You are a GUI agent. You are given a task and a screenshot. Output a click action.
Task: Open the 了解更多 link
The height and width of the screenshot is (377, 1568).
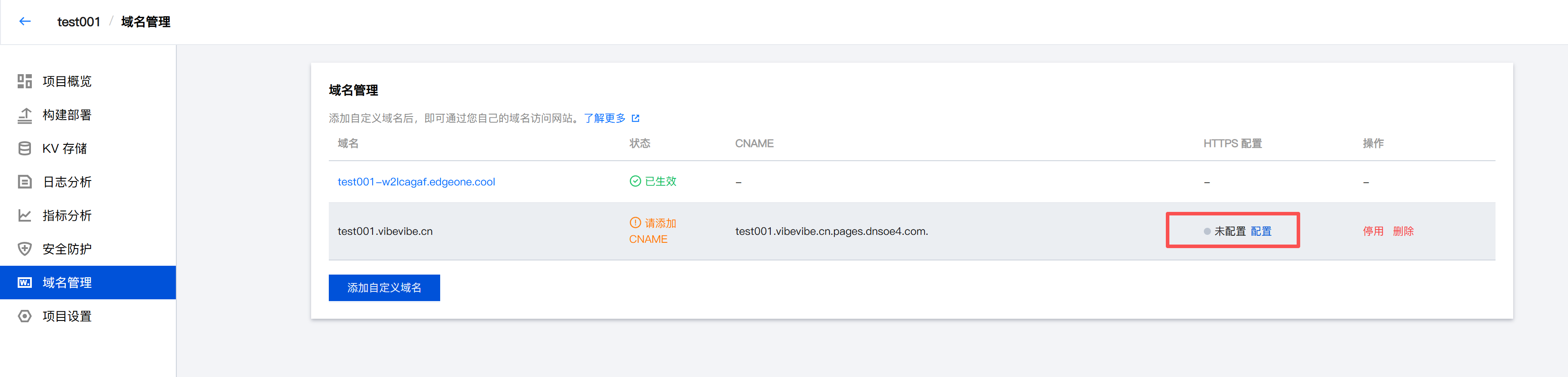click(605, 119)
